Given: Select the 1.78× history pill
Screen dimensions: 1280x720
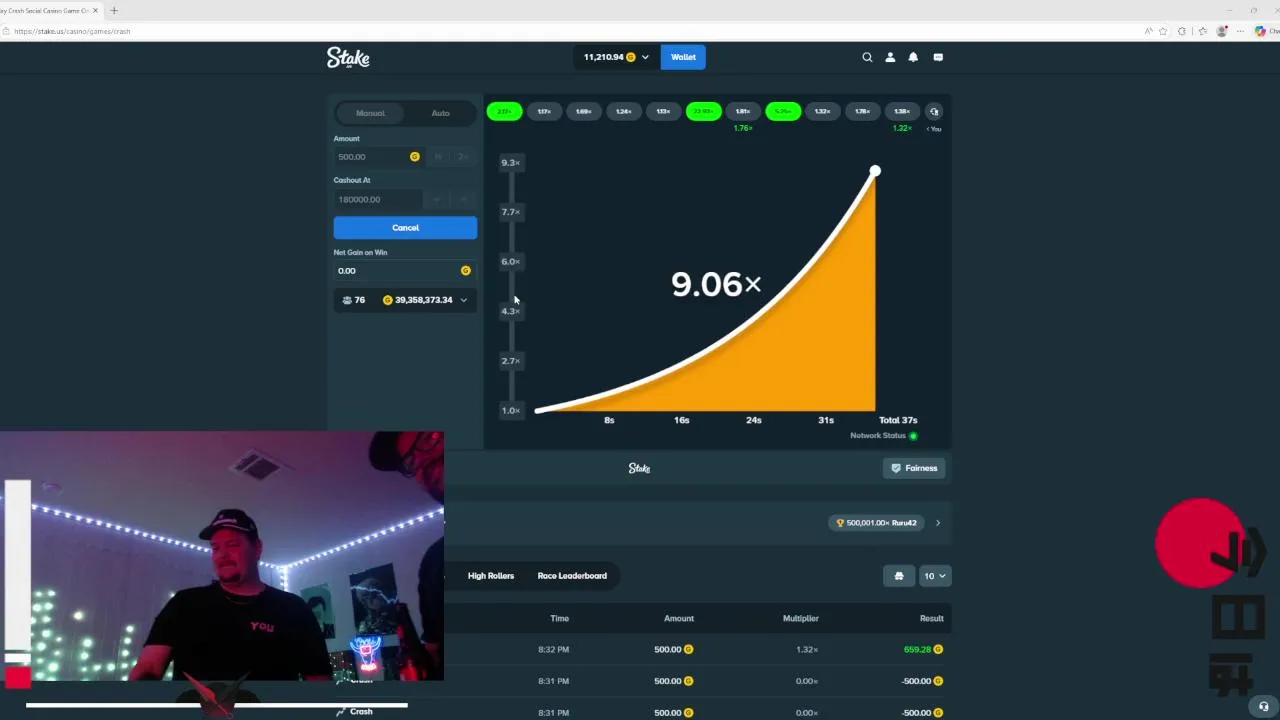Looking at the screenshot, I should 862,112.
